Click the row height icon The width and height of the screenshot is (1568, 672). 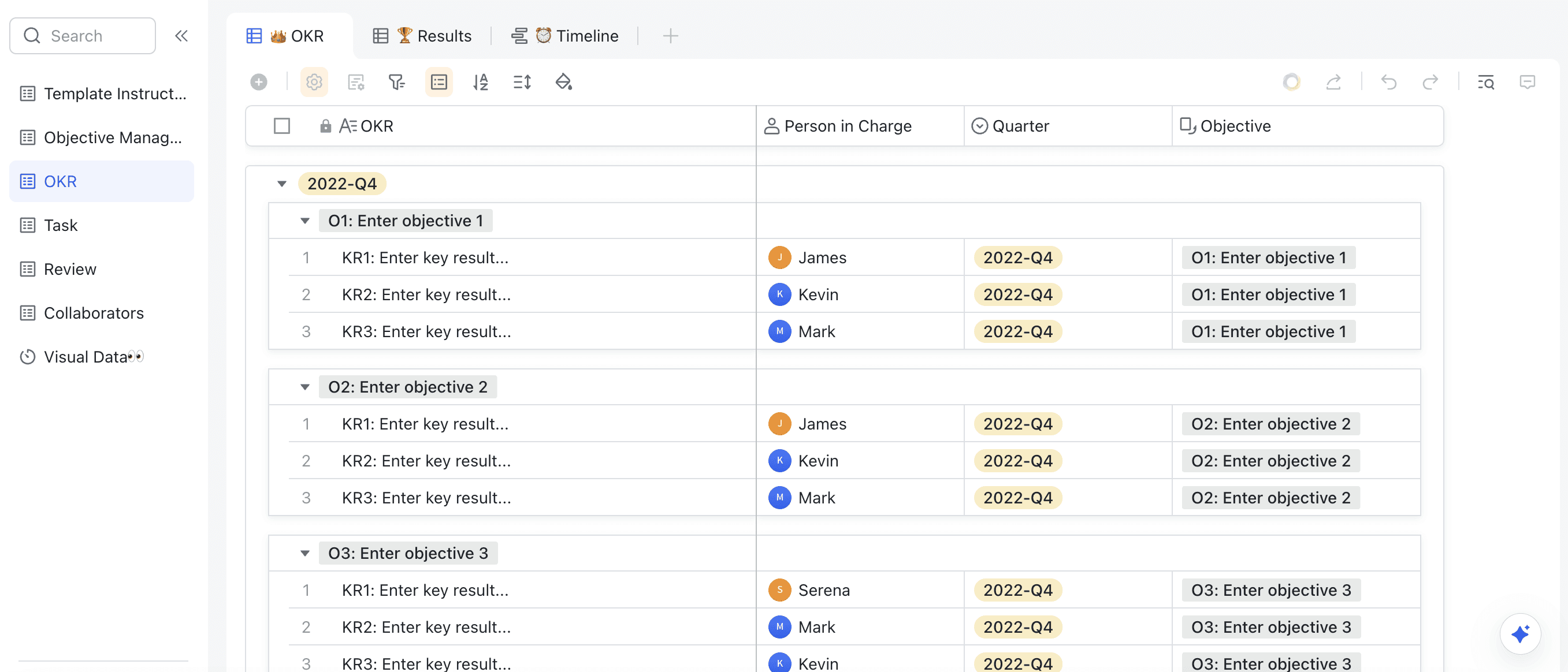pyautogui.click(x=522, y=81)
